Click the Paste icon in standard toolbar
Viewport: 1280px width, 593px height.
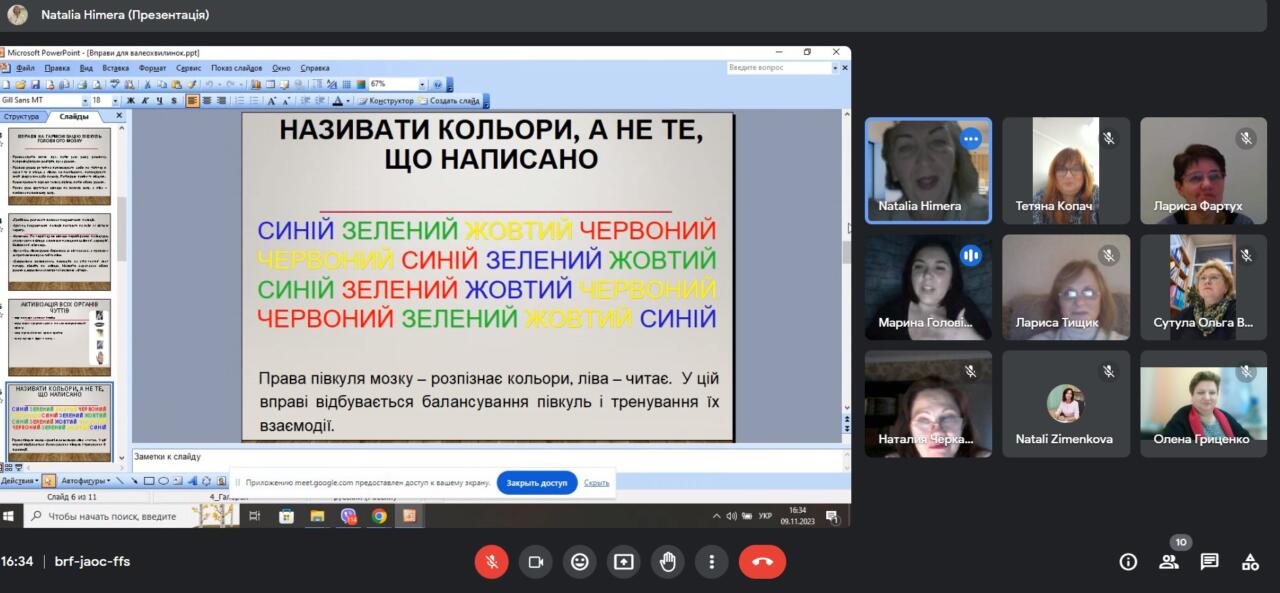[176, 85]
